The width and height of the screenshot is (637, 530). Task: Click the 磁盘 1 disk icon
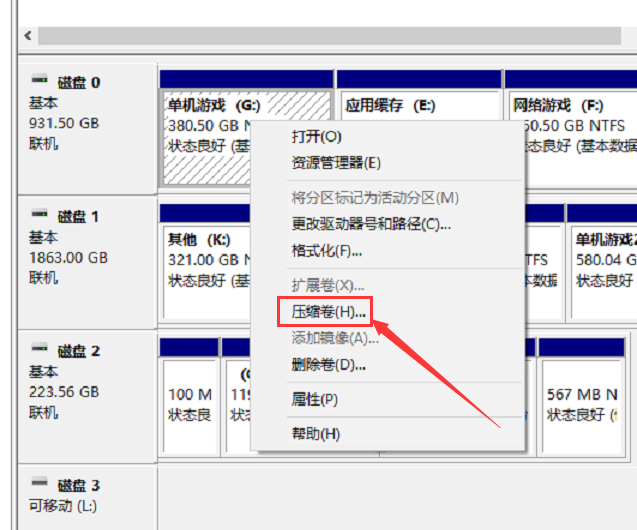[39, 214]
